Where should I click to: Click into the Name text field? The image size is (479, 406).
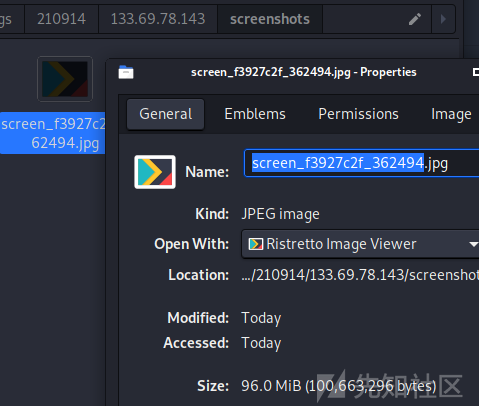pyautogui.click(x=362, y=163)
